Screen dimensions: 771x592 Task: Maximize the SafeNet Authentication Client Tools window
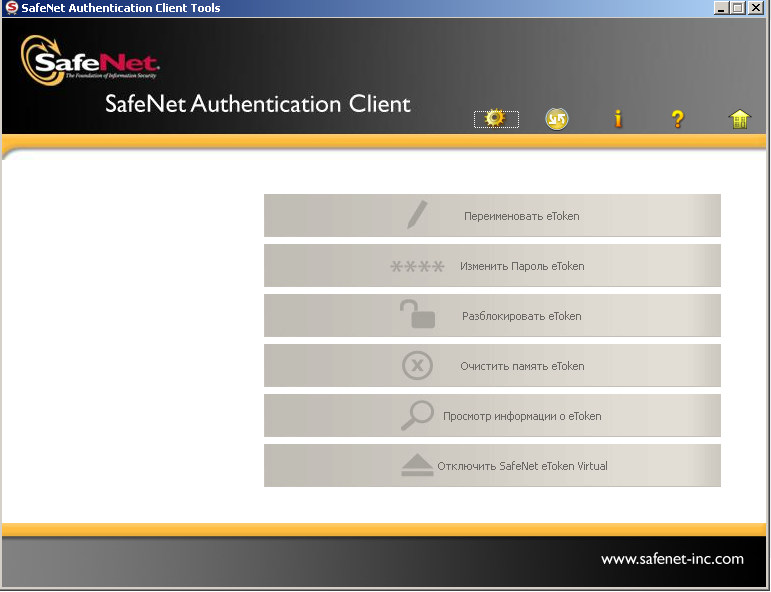pyautogui.click(x=738, y=8)
